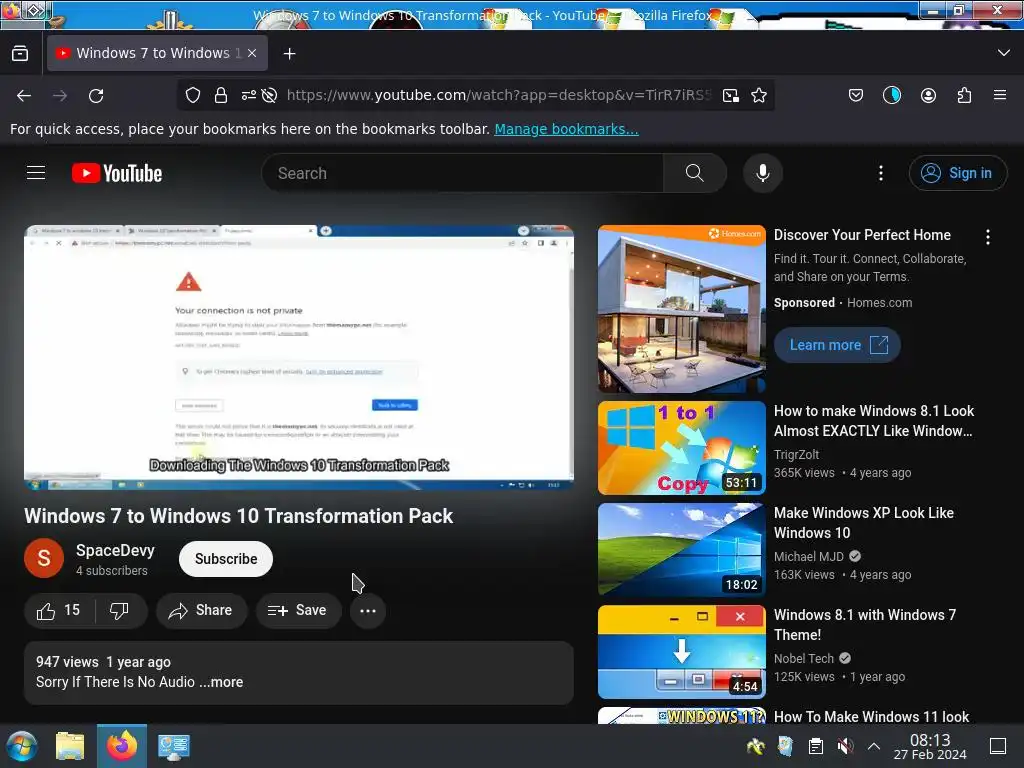Screen dimensions: 1024x768
Task: Close the Windows 7 to Windows tab
Action: (252, 53)
